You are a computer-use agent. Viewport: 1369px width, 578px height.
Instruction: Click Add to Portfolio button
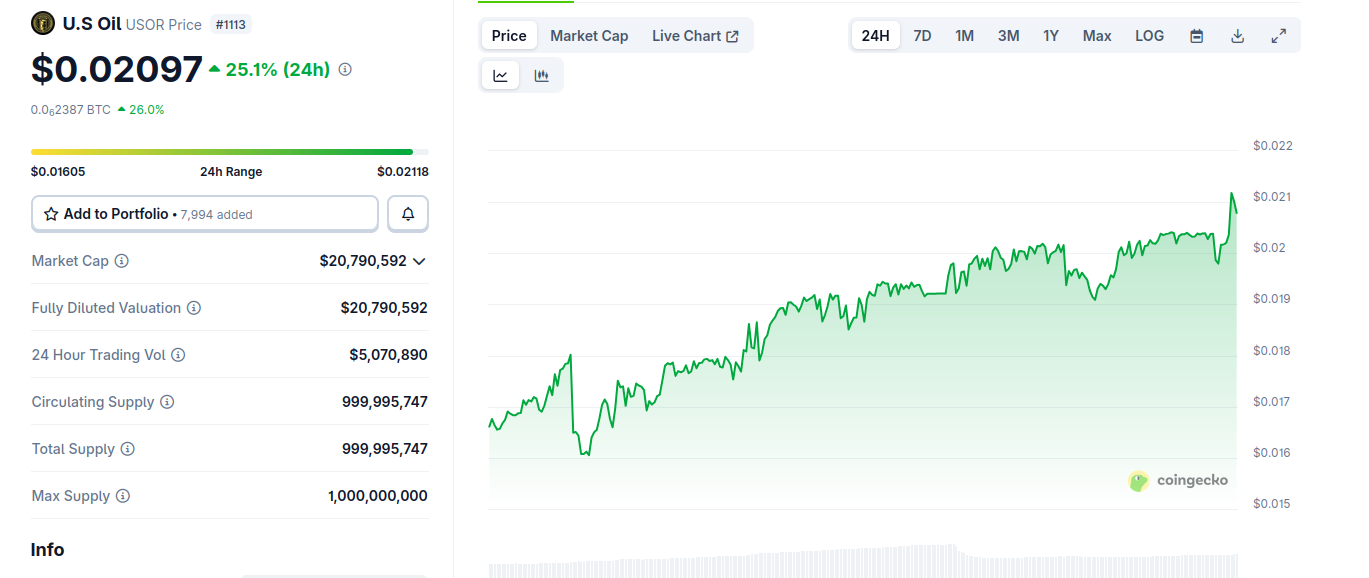click(205, 214)
